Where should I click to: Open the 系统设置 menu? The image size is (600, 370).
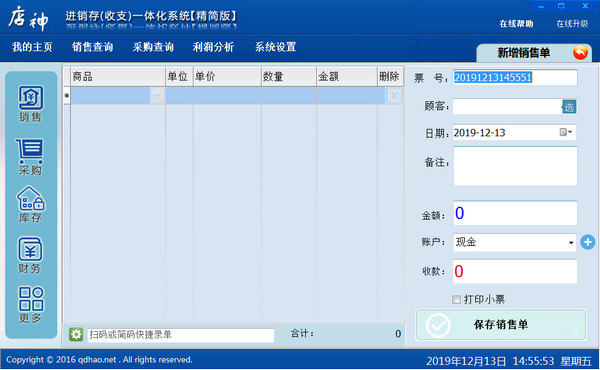point(276,47)
